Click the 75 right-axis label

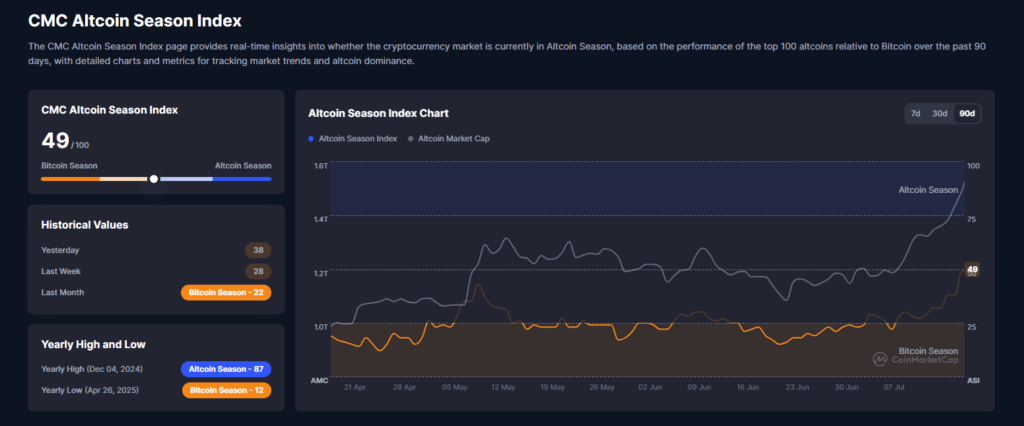971,220
